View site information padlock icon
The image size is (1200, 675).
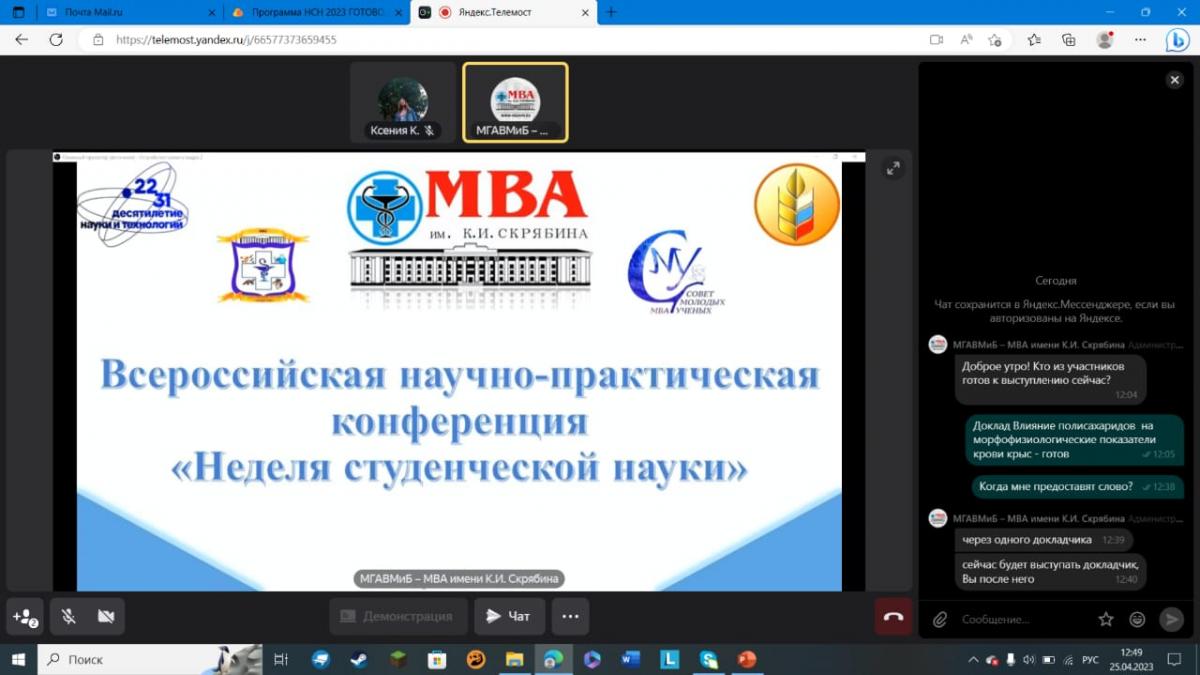point(98,40)
